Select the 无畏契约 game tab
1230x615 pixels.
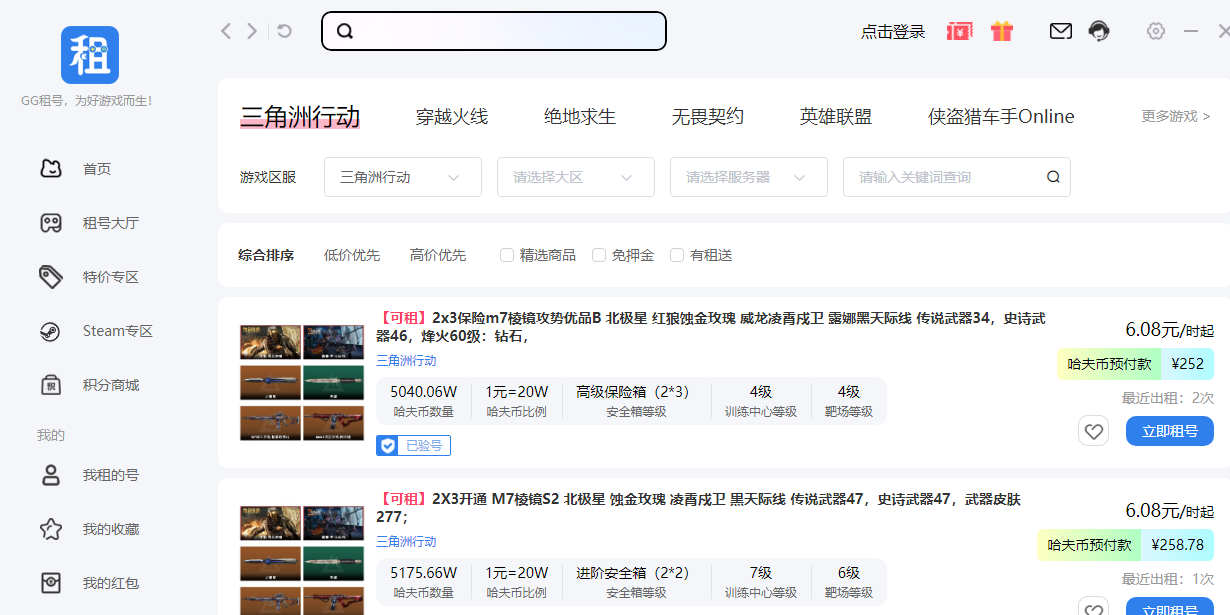708,116
